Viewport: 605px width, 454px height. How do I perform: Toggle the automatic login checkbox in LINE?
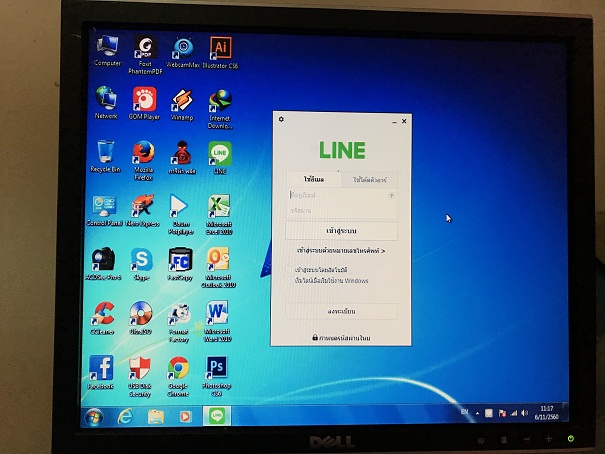tap(288, 269)
